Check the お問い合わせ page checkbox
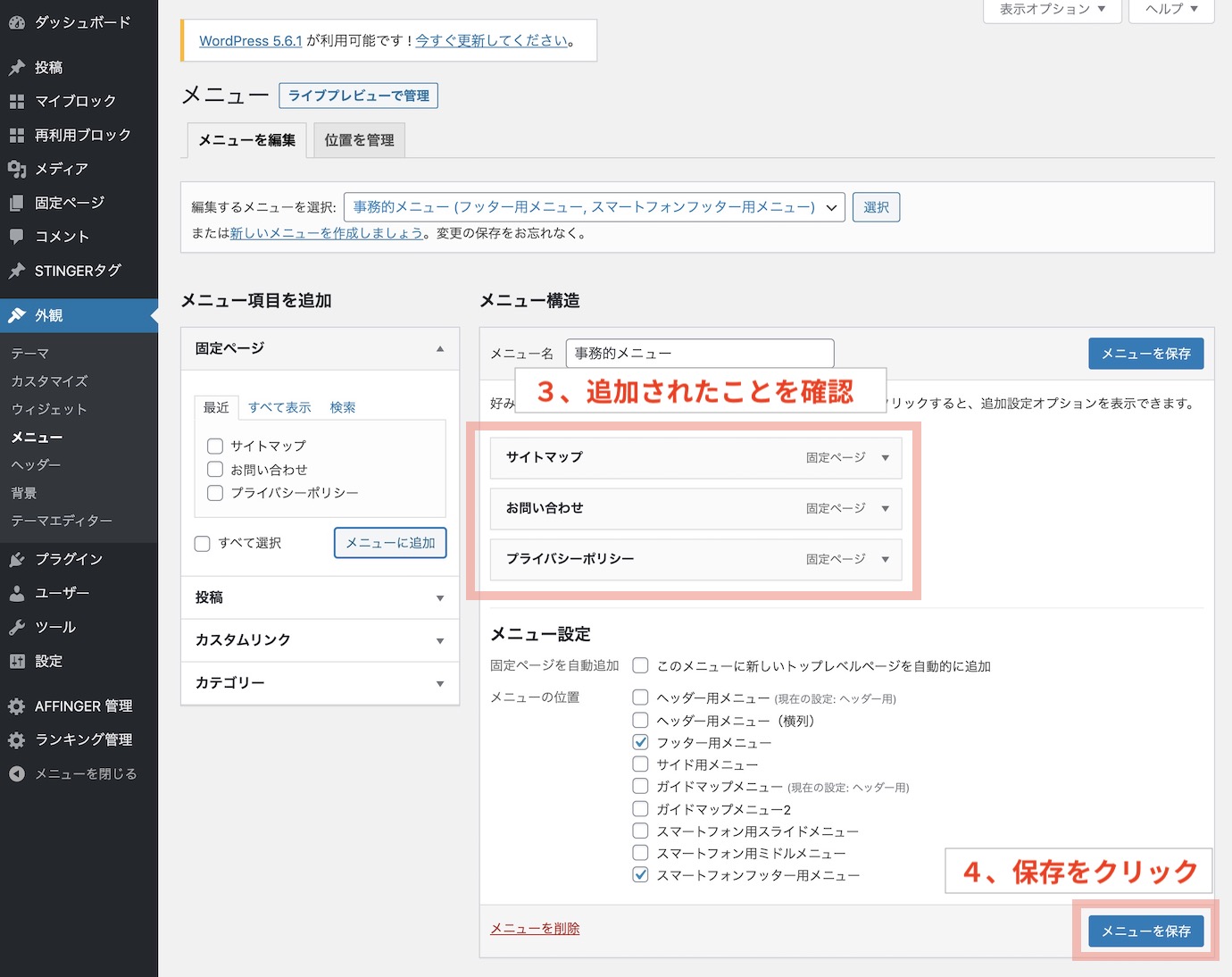The height and width of the screenshot is (977, 1232). point(215,469)
